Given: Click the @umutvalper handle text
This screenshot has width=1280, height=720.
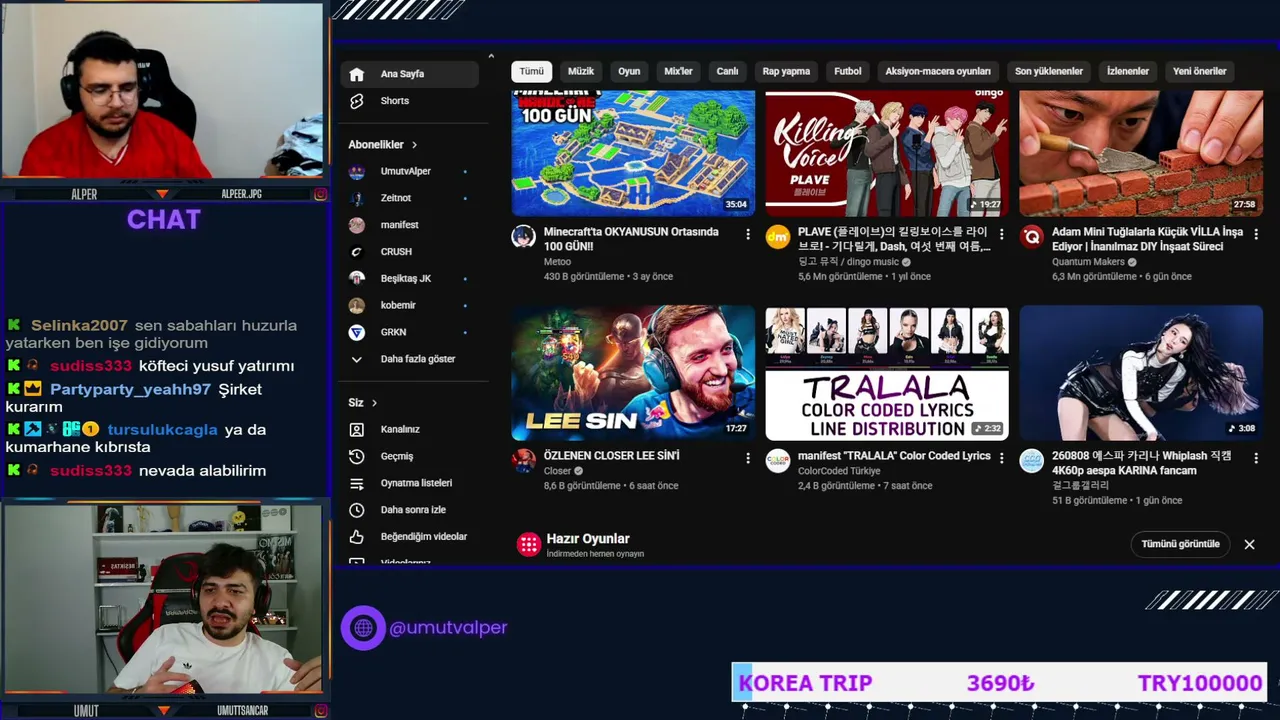Looking at the screenshot, I should pos(448,628).
